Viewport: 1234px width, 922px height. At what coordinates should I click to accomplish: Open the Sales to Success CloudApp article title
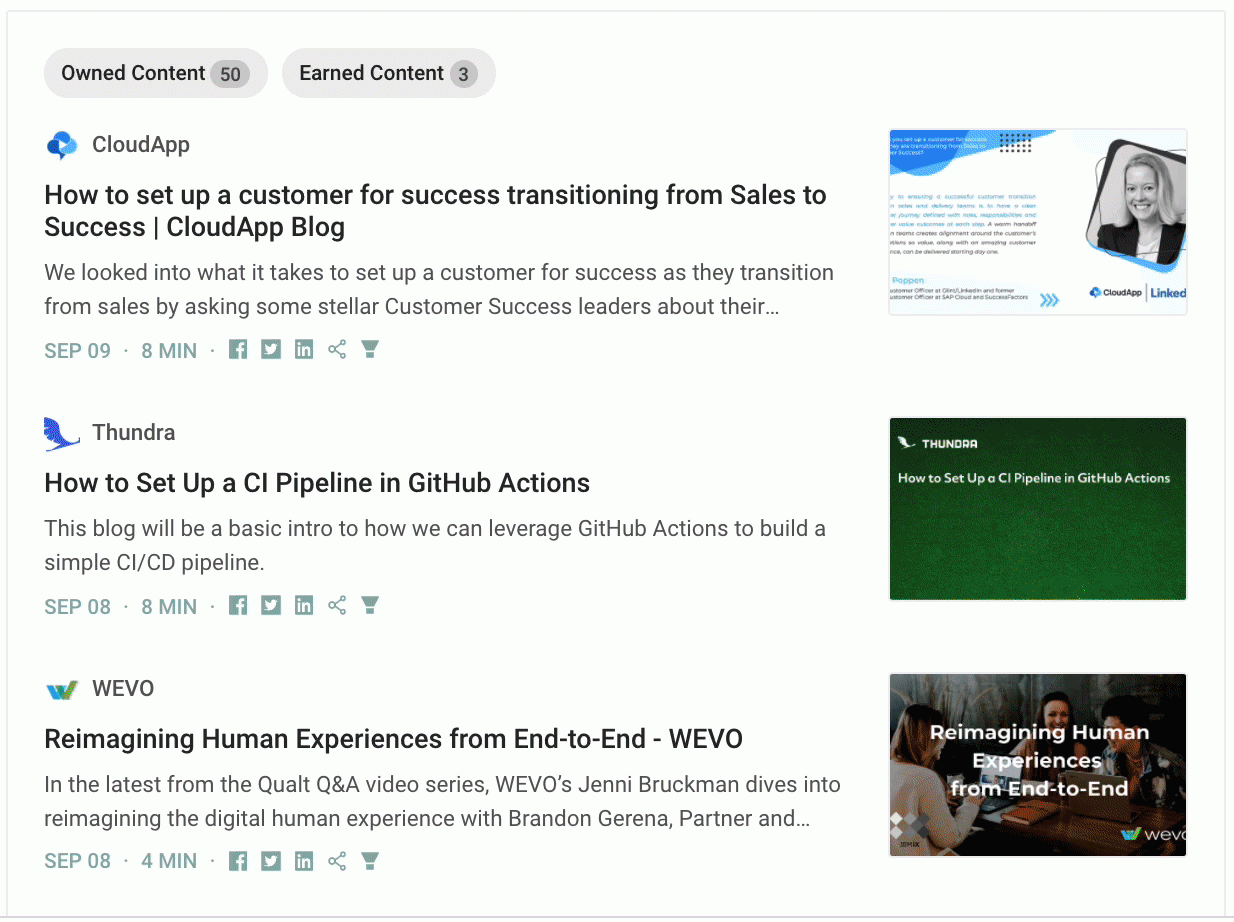435,211
